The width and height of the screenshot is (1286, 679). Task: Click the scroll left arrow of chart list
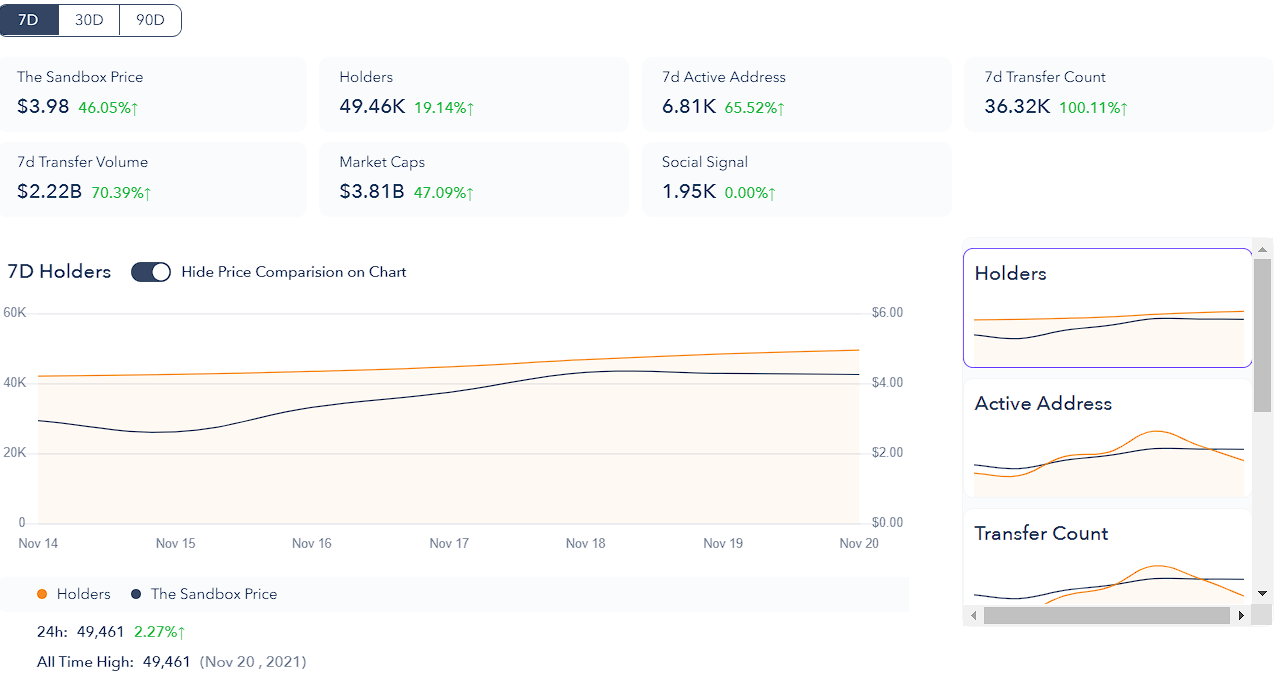(973, 616)
